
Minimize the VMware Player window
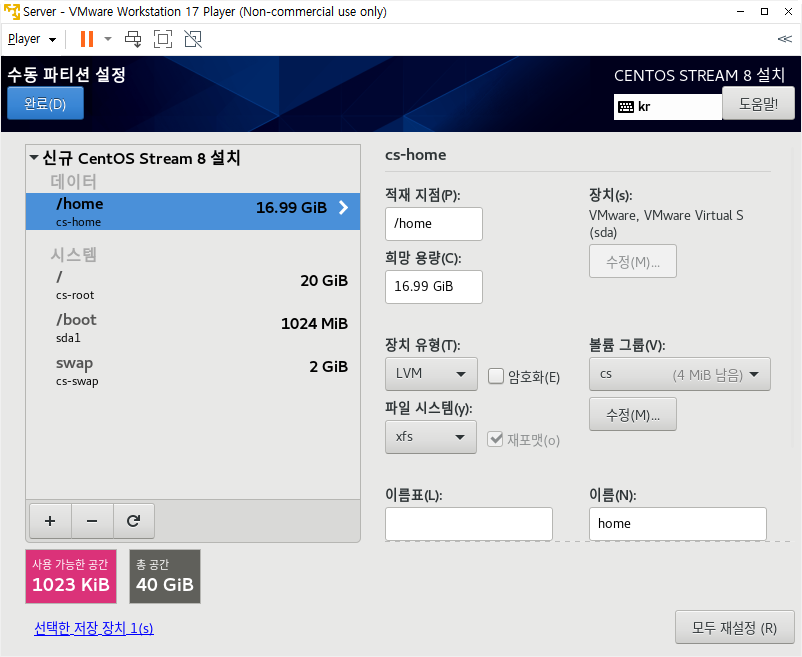pyautogui.click(x=740, y=11)
